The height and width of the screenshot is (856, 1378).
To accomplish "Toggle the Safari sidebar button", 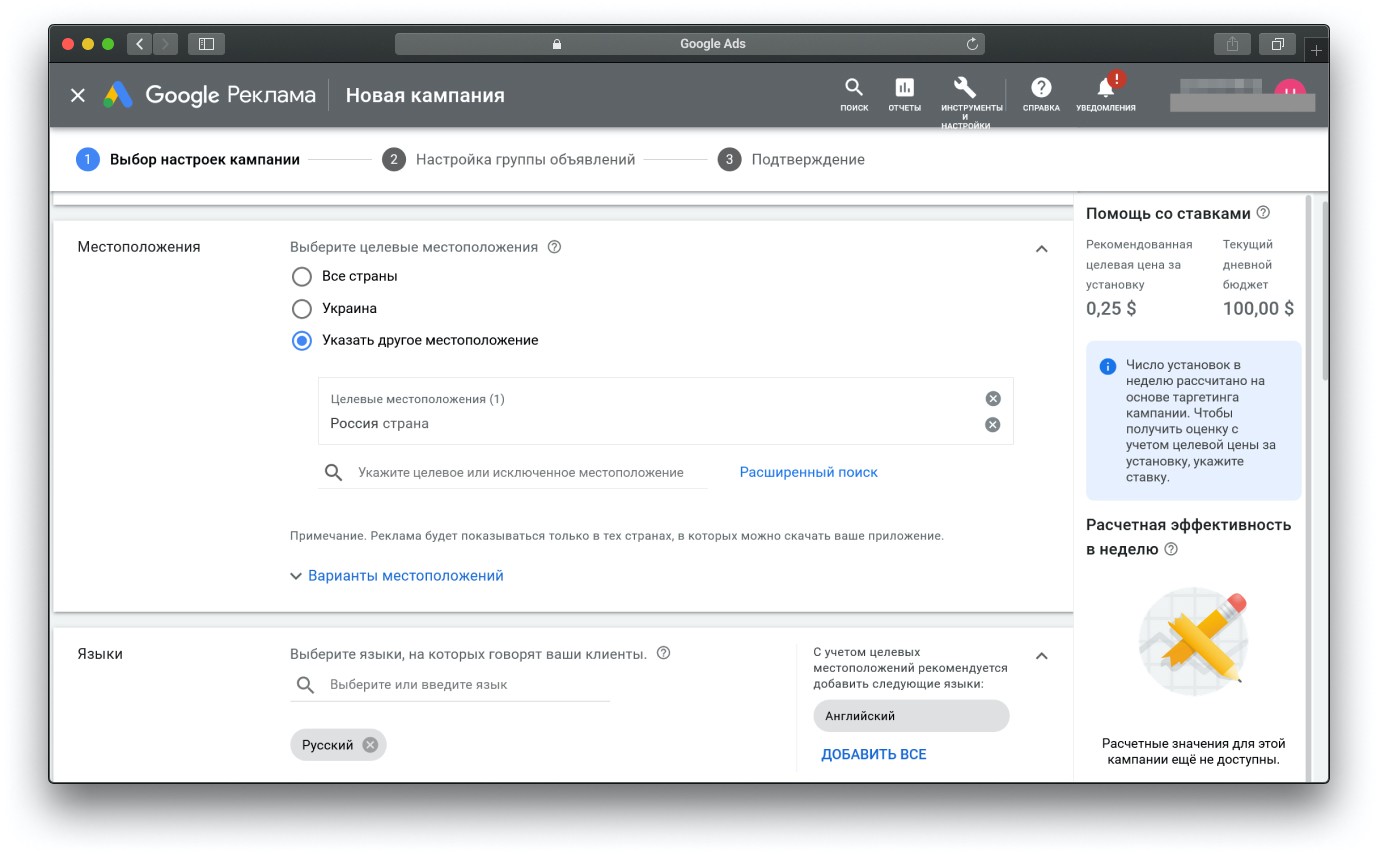I will [206, 44].
